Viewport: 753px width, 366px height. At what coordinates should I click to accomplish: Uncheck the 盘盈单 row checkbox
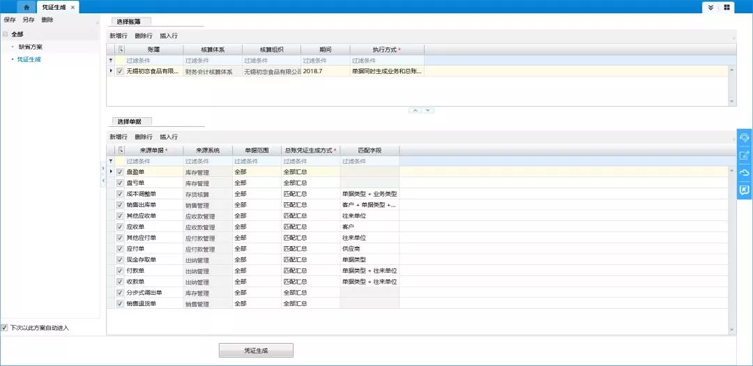(x=120, y=171)
